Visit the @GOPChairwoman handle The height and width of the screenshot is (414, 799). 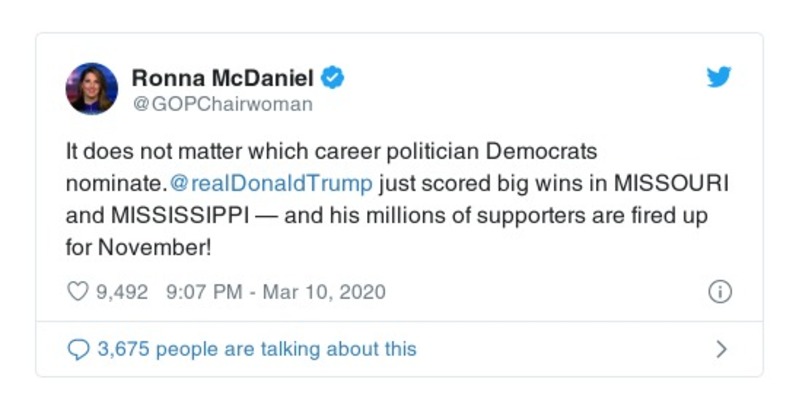coord(222,104)
